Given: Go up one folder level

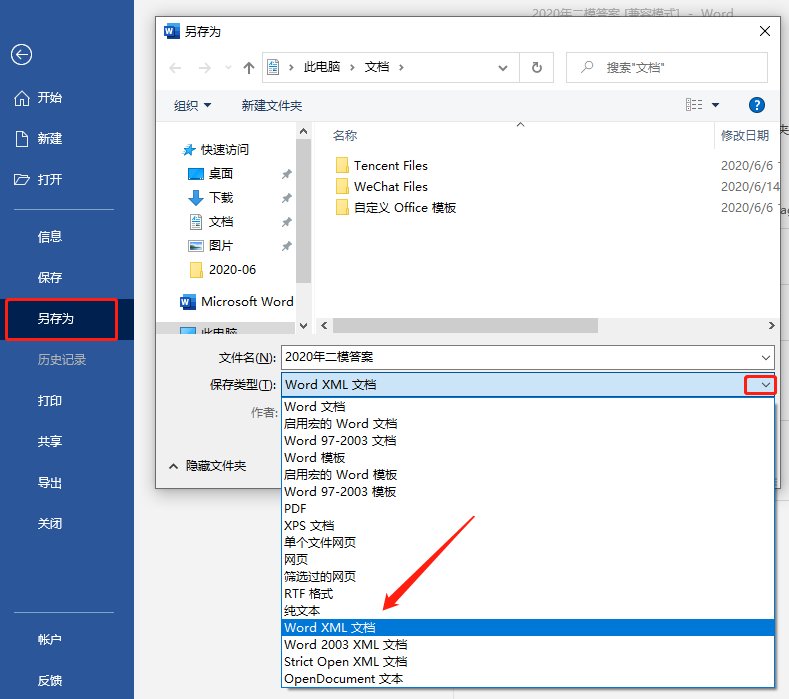Looking at the screenshot, I should (x=249, y=67).
